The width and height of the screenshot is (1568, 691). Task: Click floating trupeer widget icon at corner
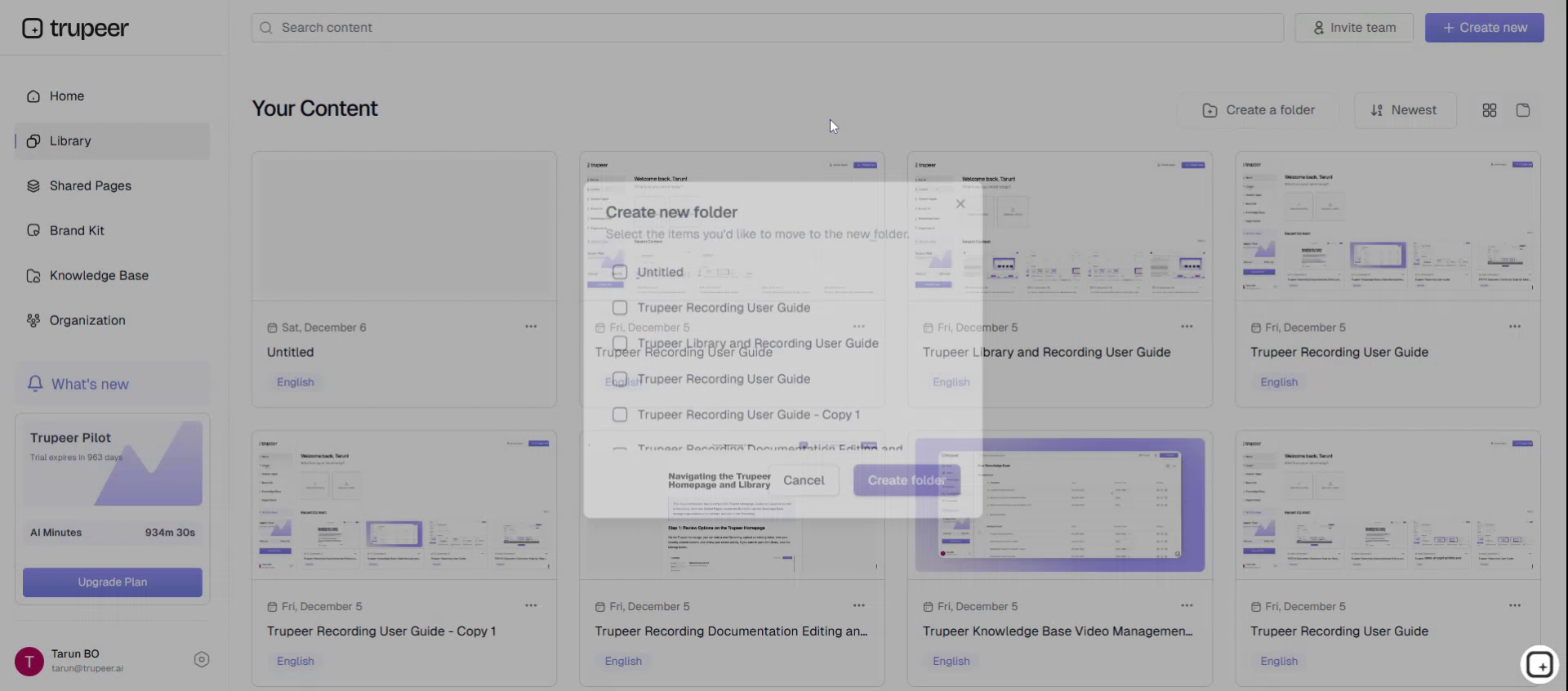1539,664
